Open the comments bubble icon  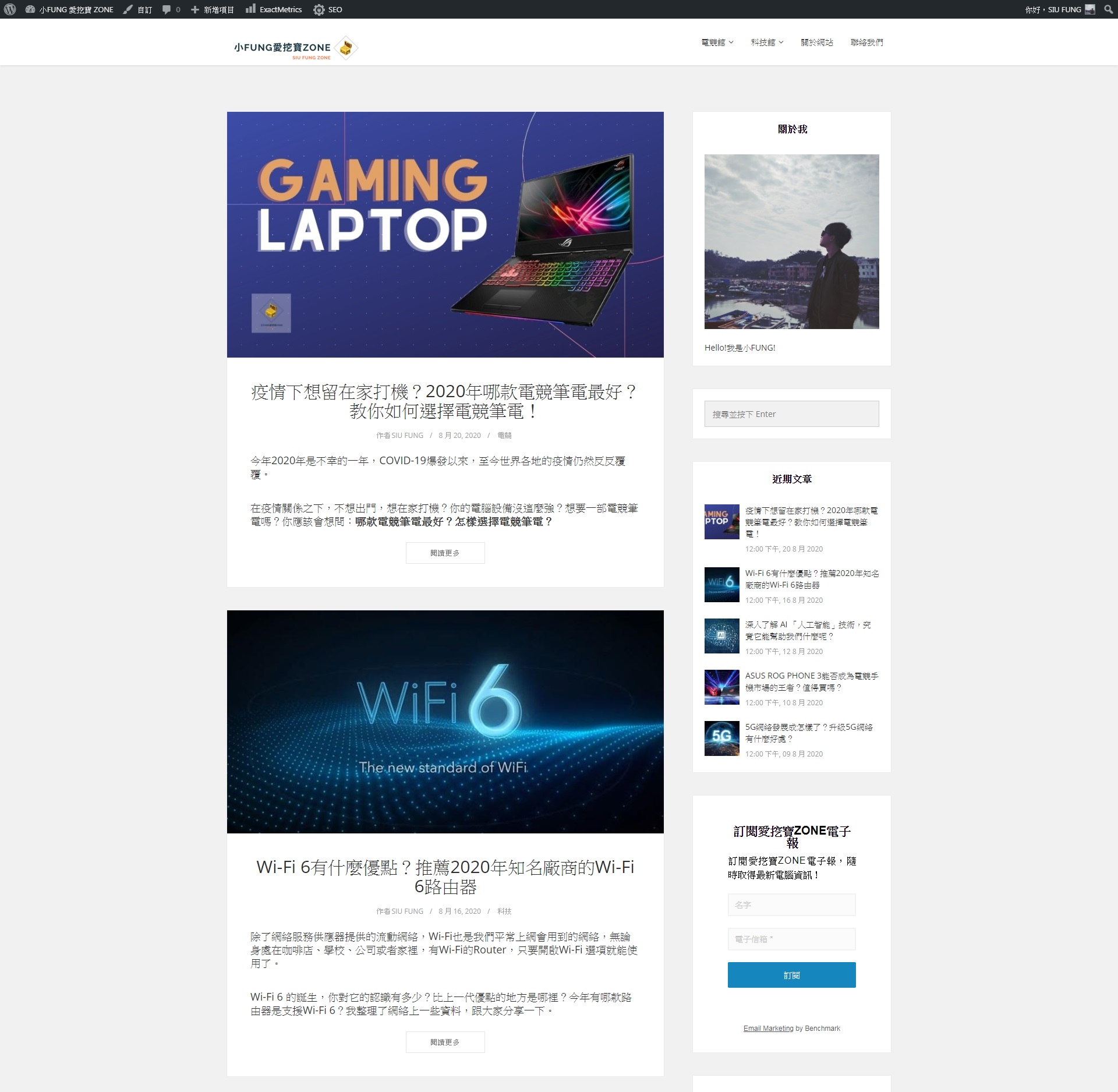pyautogui.click(x=167, y=9)
